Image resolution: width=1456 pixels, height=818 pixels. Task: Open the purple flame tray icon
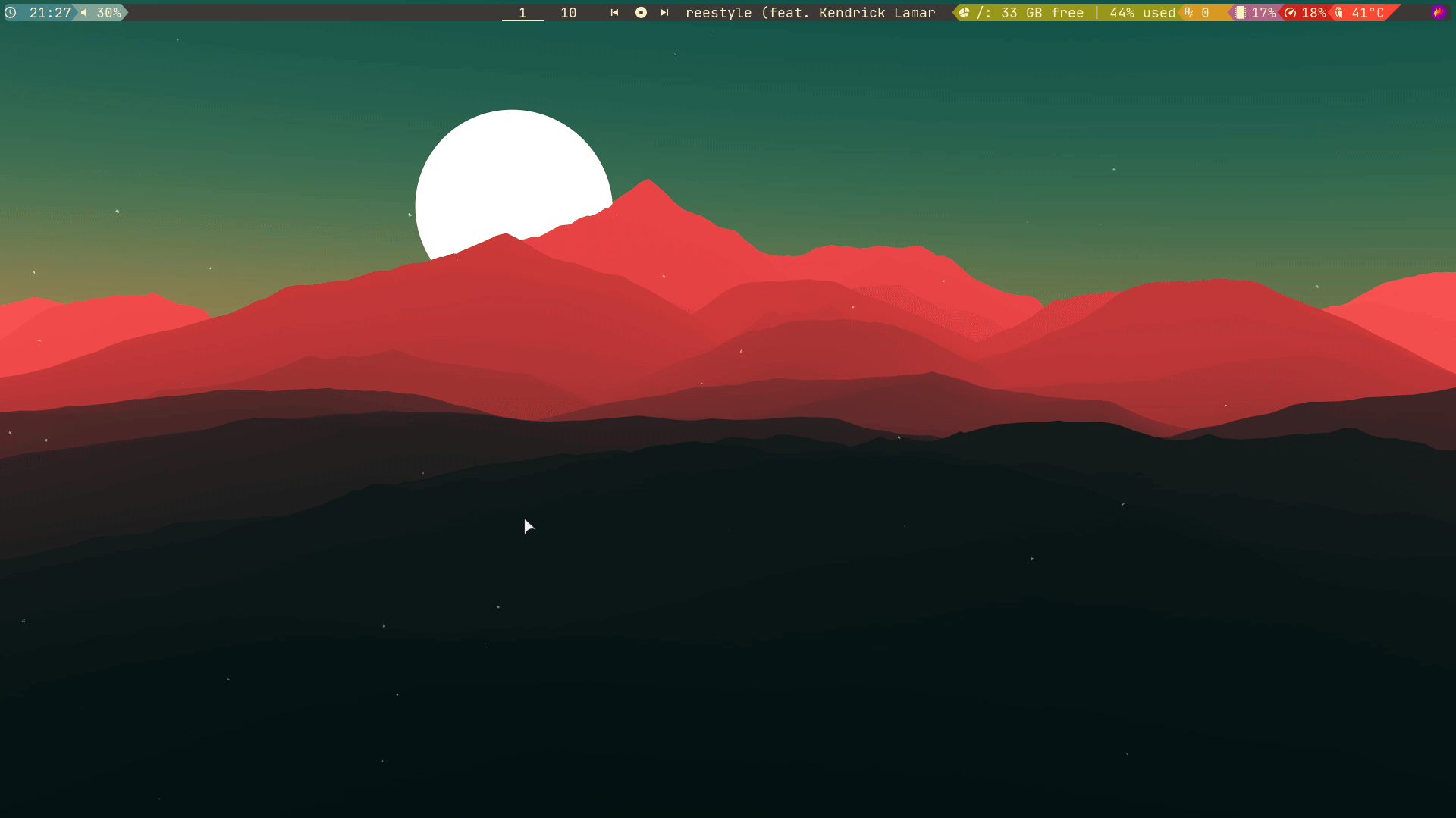tap(1438, 12)
